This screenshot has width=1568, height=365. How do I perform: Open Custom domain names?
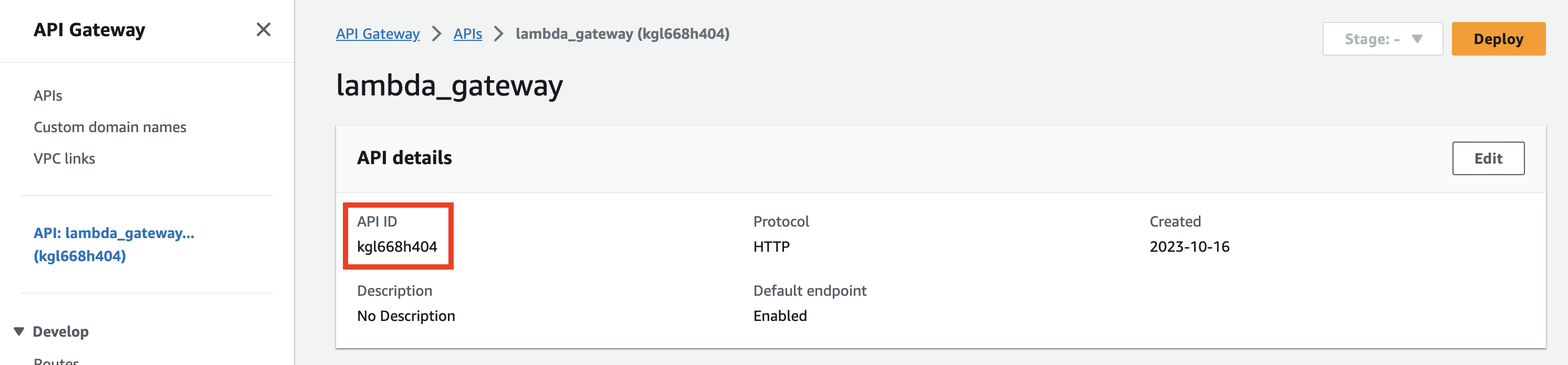(x=110, y=126)
